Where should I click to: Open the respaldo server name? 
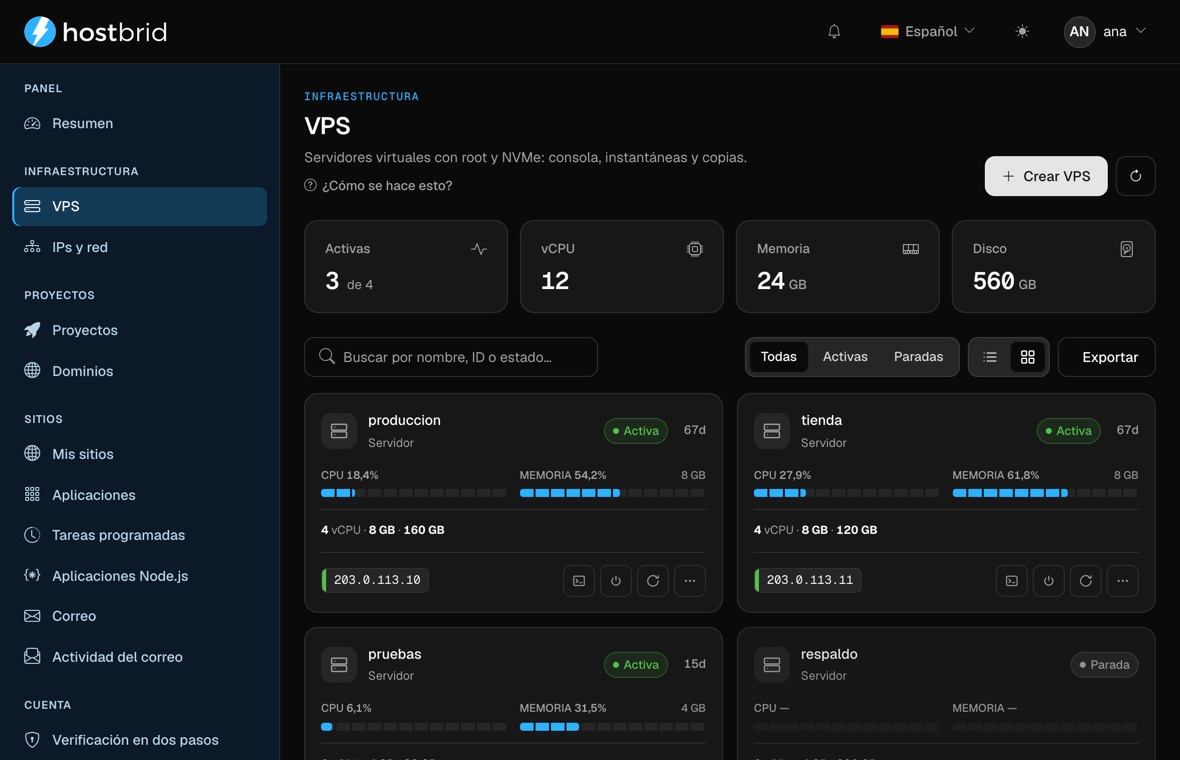pos(829,654)
